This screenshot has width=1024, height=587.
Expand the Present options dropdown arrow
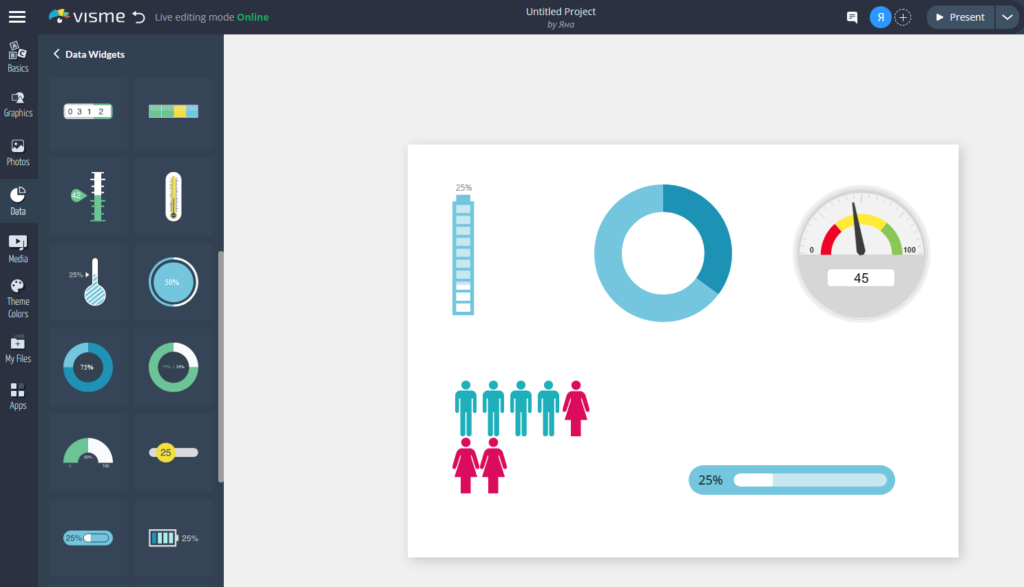[x=1007, y=17]
